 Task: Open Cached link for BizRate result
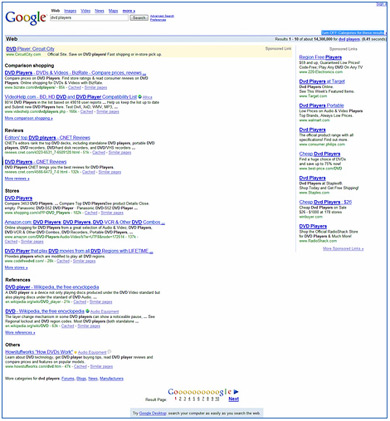point(74,88)
